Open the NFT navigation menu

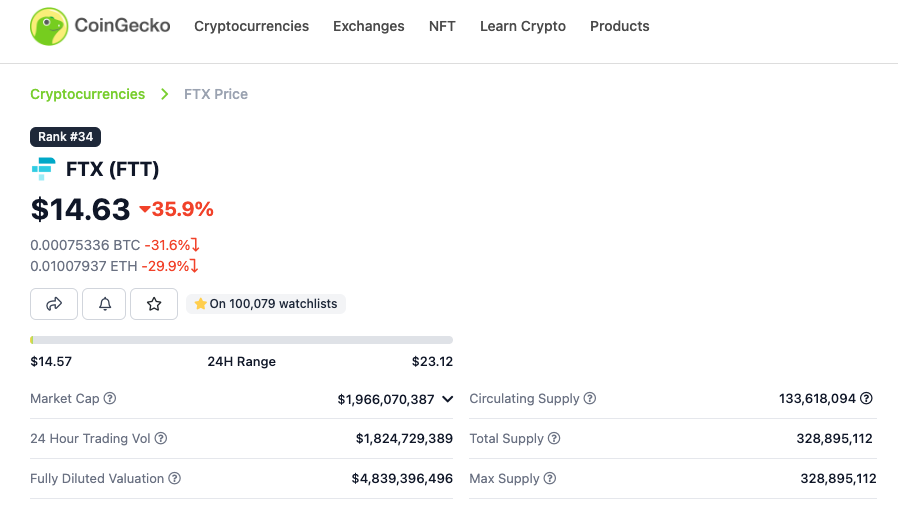442,26
